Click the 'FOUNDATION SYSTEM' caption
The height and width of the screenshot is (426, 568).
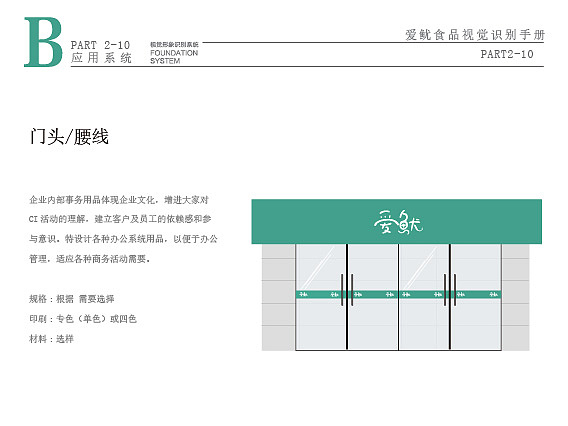pos(174,57)
